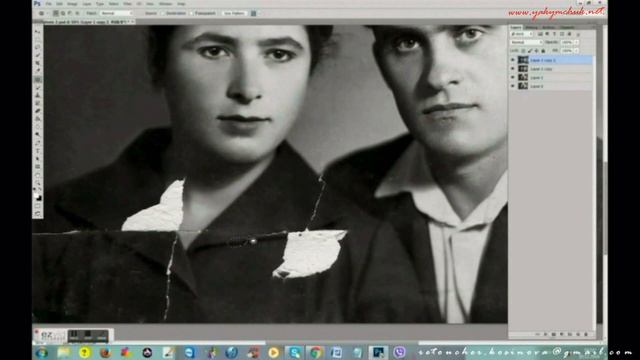Select the Text tool in toolbox
640x360 pixels.
pyautogui.click(x=38, y=150)
